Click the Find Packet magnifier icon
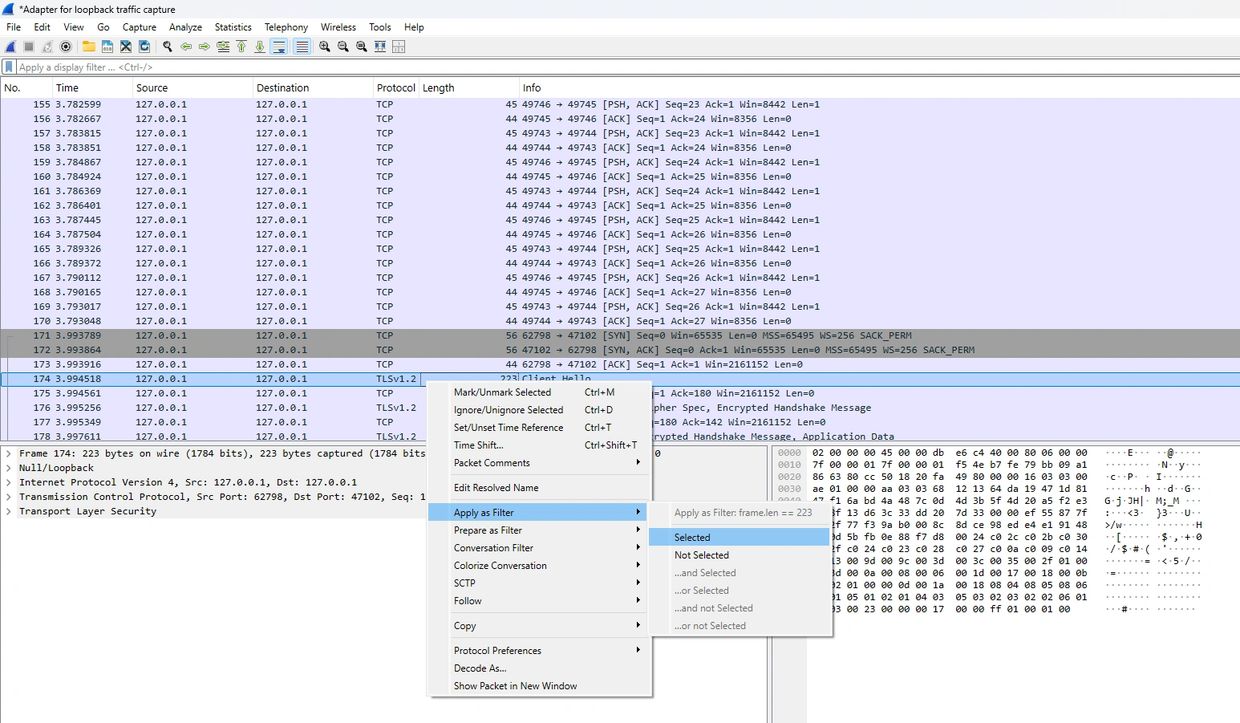 click(168, 47)
